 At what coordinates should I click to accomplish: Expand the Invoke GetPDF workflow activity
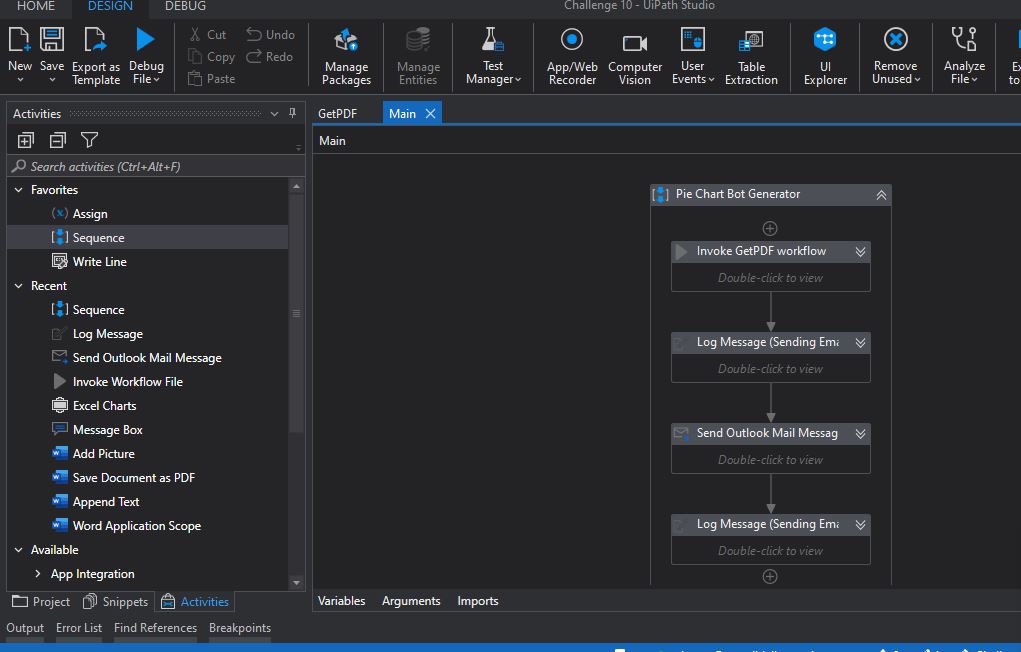click(860, 252)
